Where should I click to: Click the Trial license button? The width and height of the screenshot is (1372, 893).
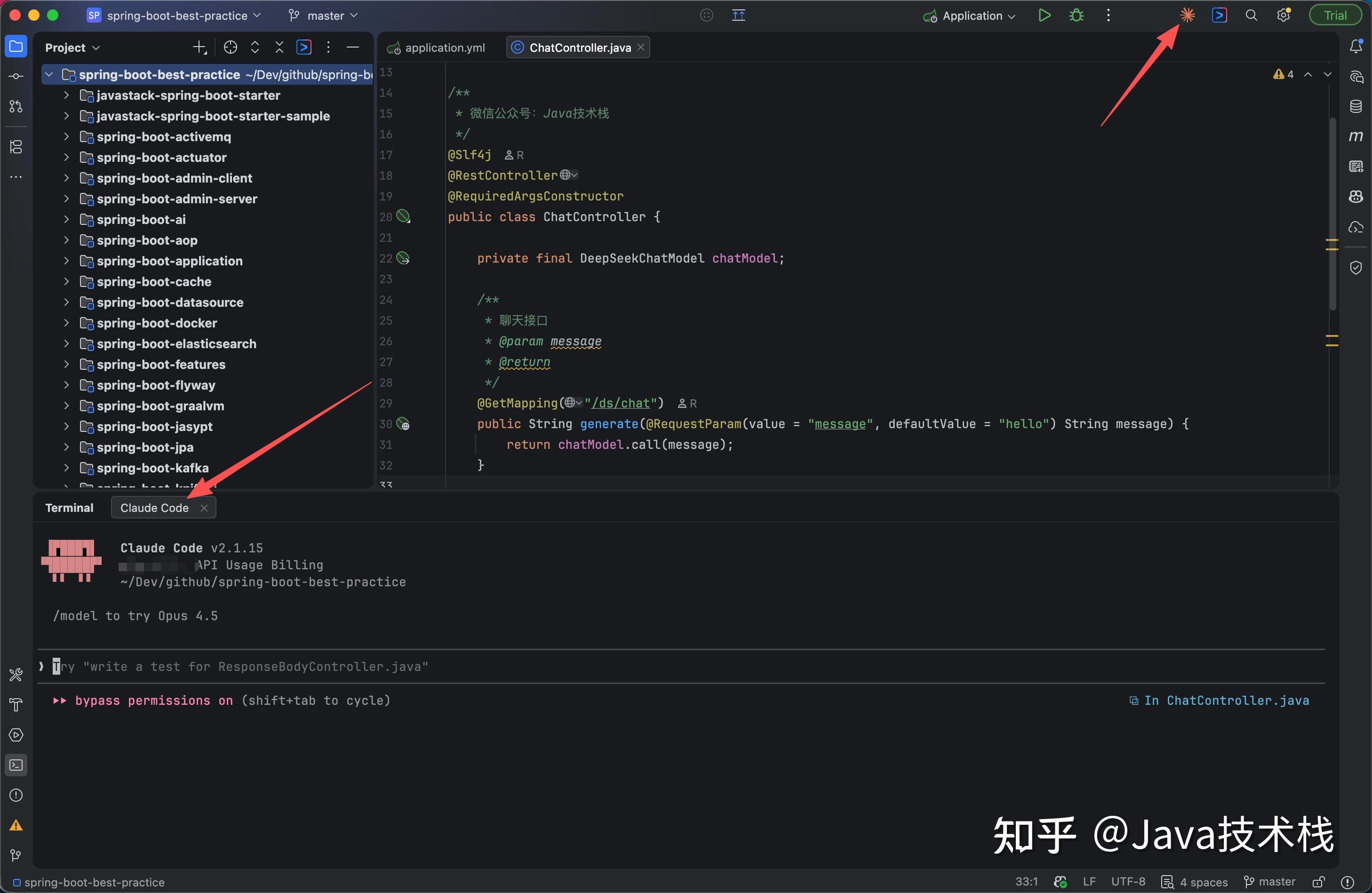(1335, 15)
